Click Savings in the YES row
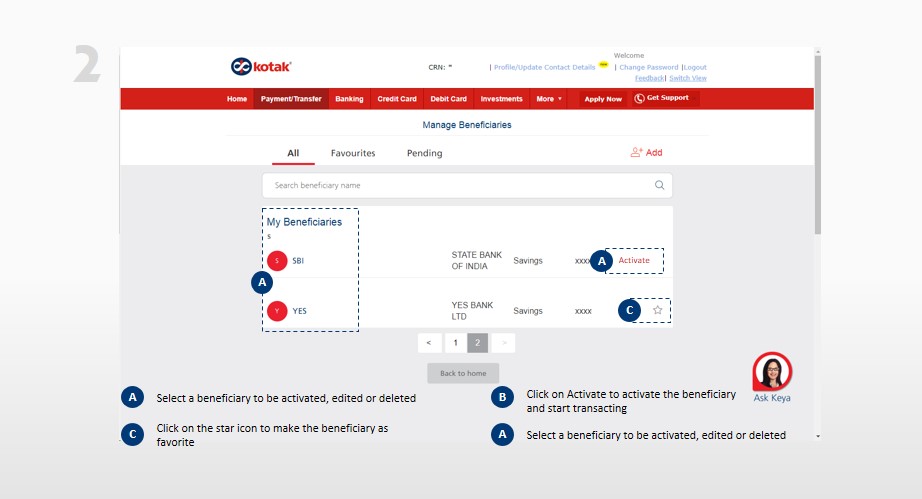 coord(527,310)
